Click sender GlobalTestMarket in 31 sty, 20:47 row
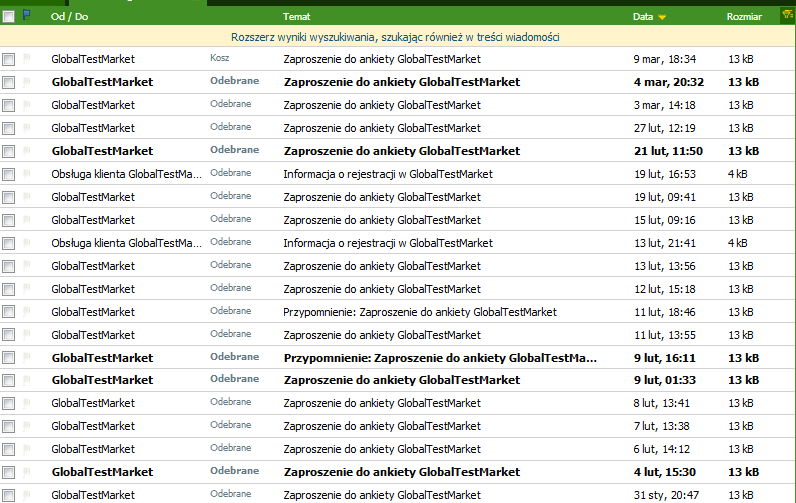The width and height of the screenshot is (796, 503). pyautogui.click(x=93, y=495)
